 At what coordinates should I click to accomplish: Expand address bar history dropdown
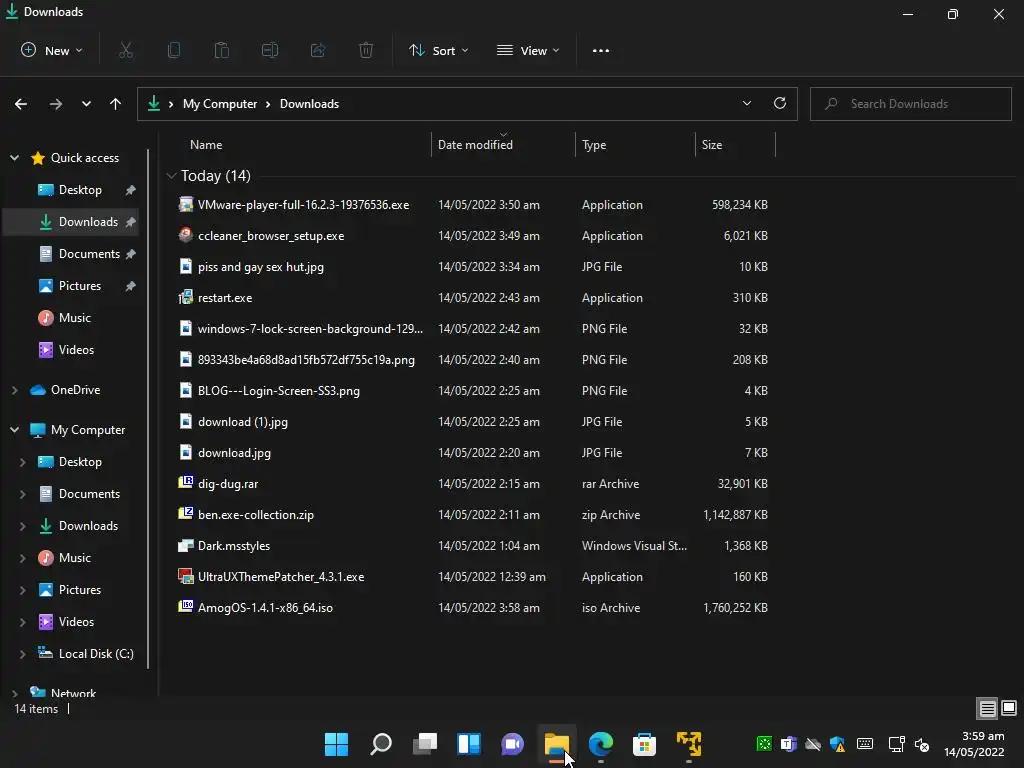(x=746, y=103)
